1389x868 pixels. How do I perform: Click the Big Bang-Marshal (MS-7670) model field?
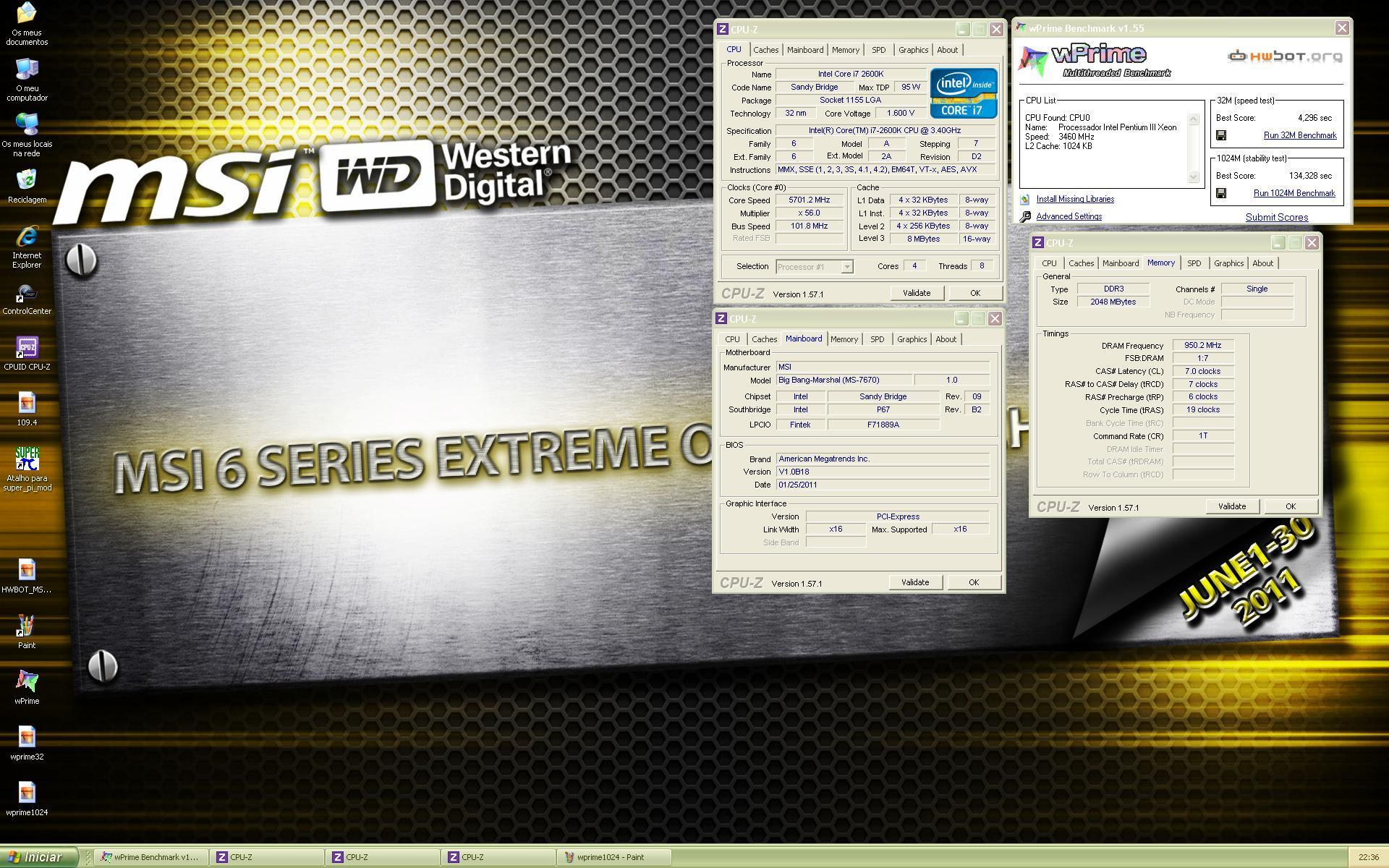point(844,380)
